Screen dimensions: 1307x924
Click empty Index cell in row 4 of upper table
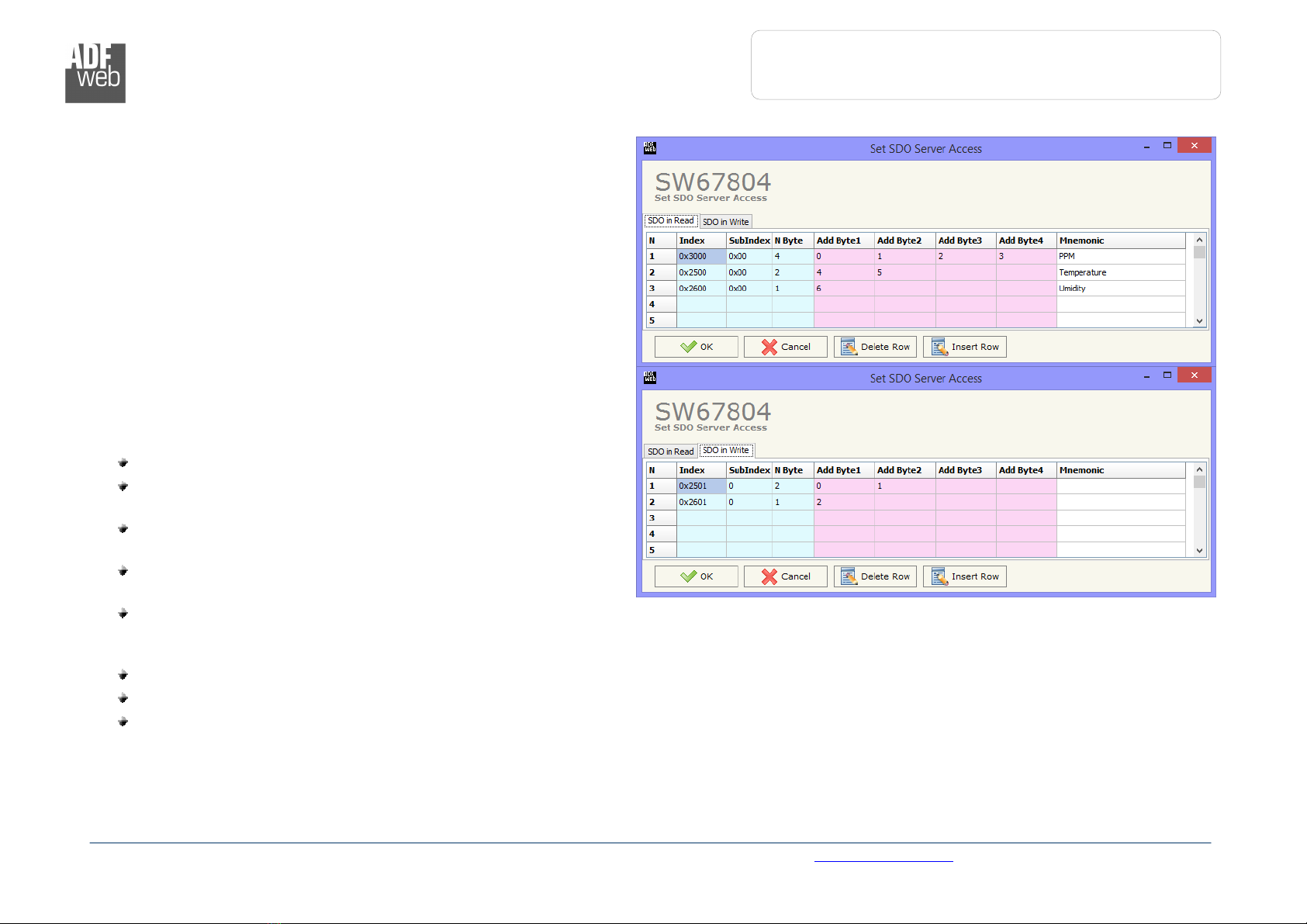click(701, 304)
